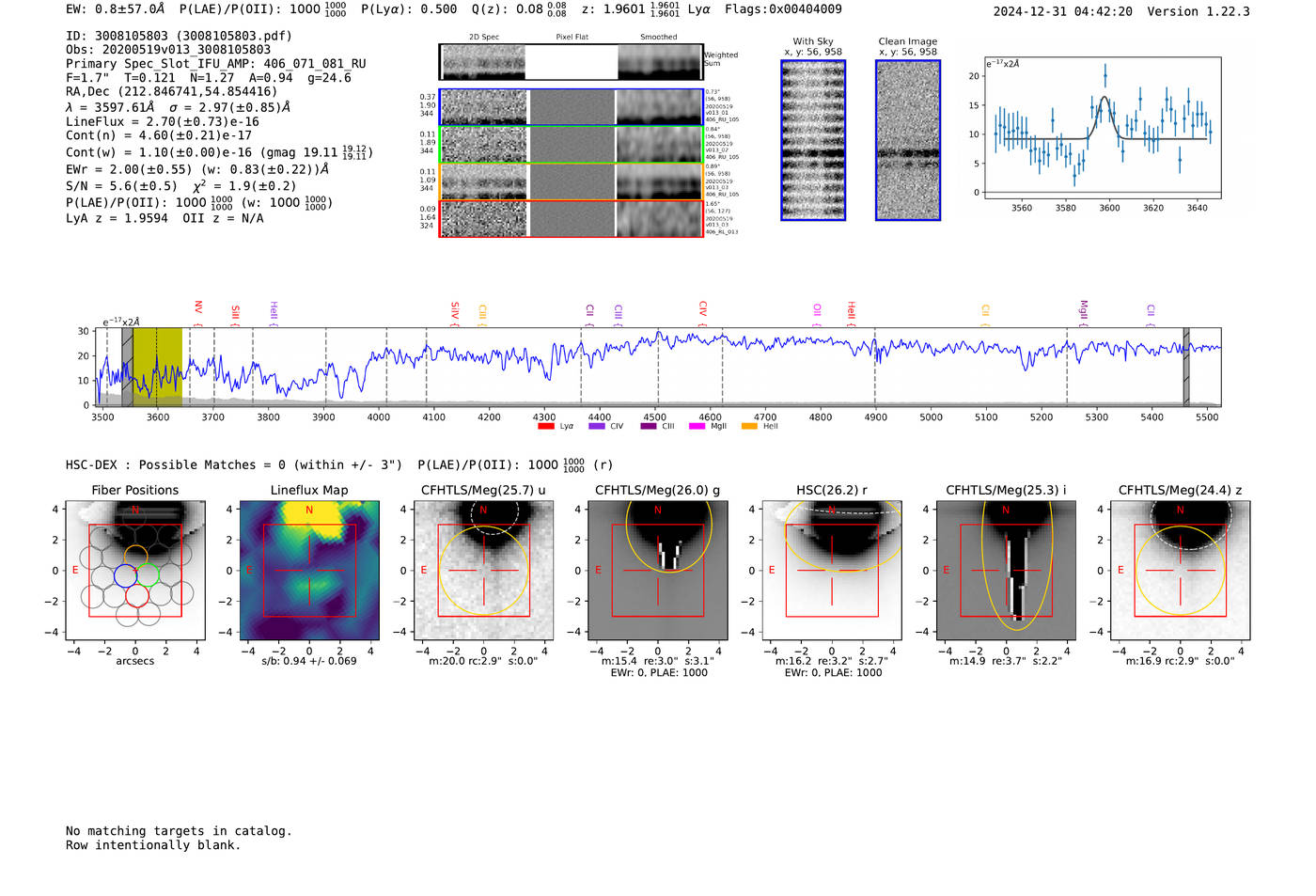Open the CFHTLS/Meg(26.0) g-band cutout
The width and height of the screenshot is (1316, 896).
657,570
